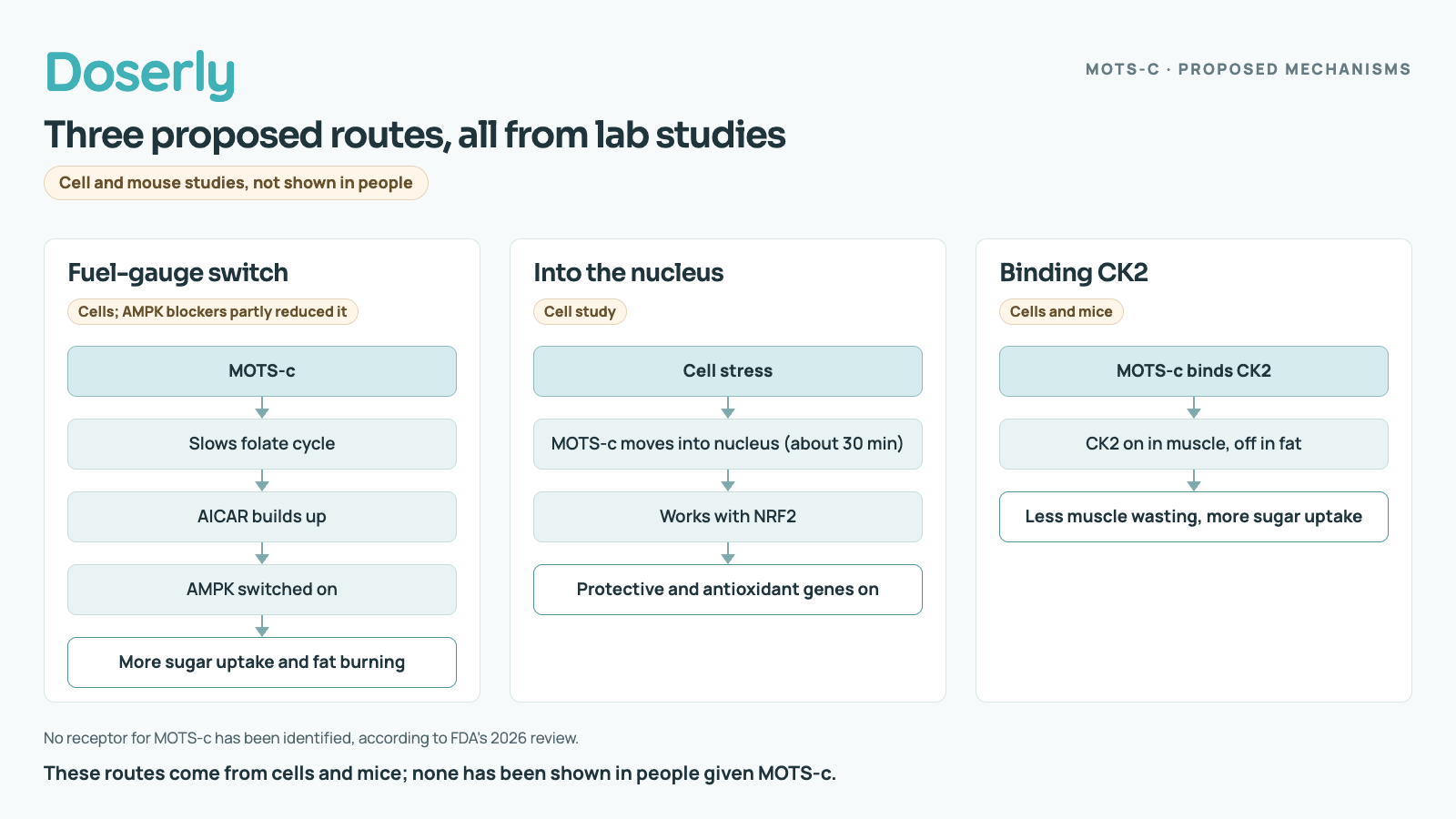Select MOTS-c moves into nucleus step
Screen dimensions: 1456x819
[x=728, y=444]
